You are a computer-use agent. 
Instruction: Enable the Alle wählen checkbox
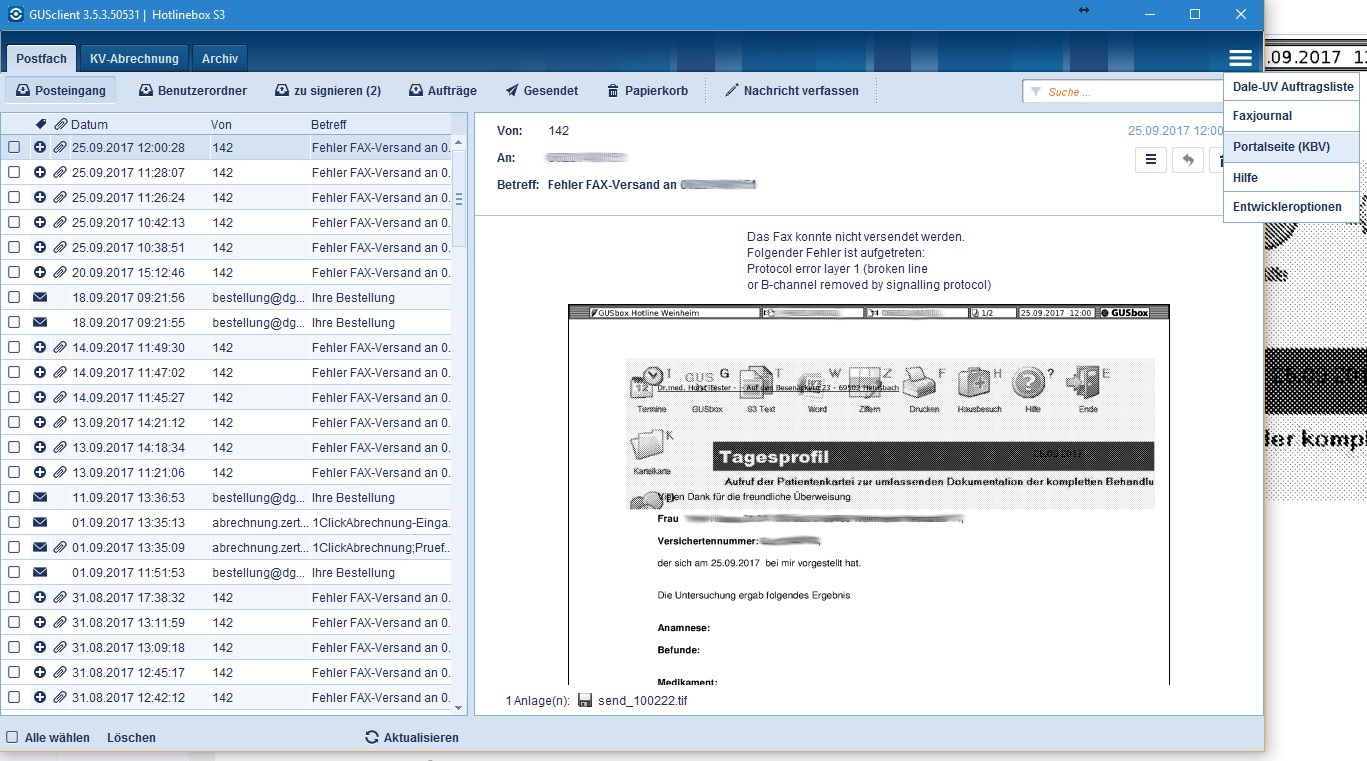click(13, 737)
